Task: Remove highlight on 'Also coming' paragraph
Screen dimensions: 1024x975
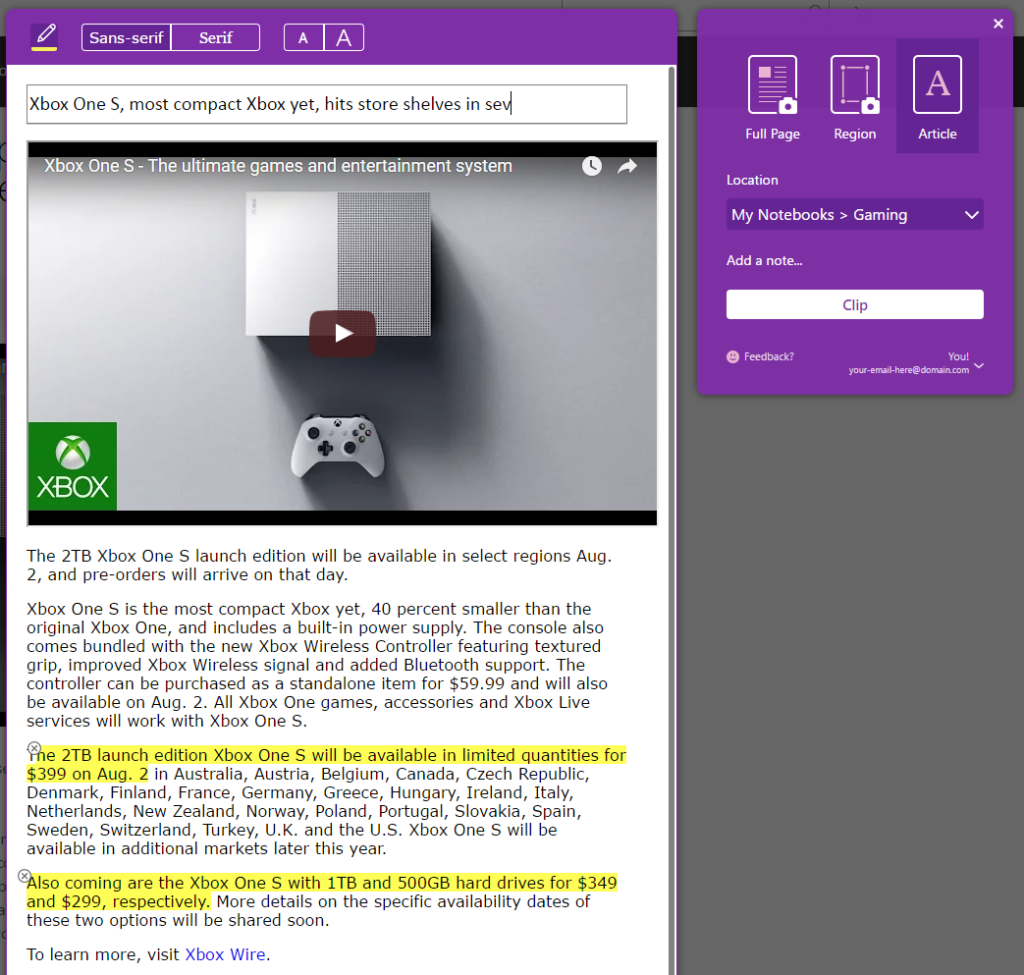Action: (24, 876)
